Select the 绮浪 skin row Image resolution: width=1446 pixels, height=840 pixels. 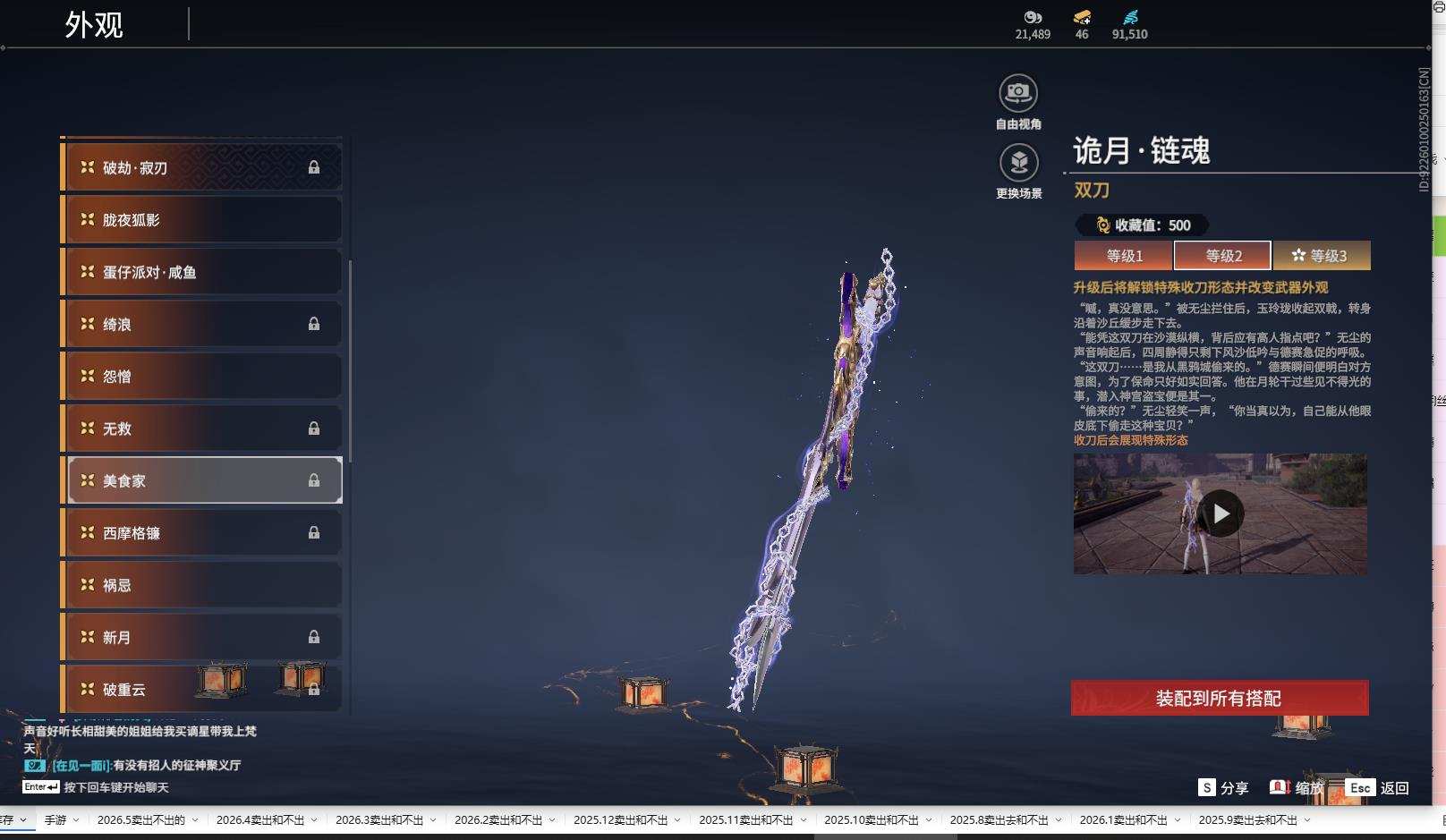(x=201, y=324)
